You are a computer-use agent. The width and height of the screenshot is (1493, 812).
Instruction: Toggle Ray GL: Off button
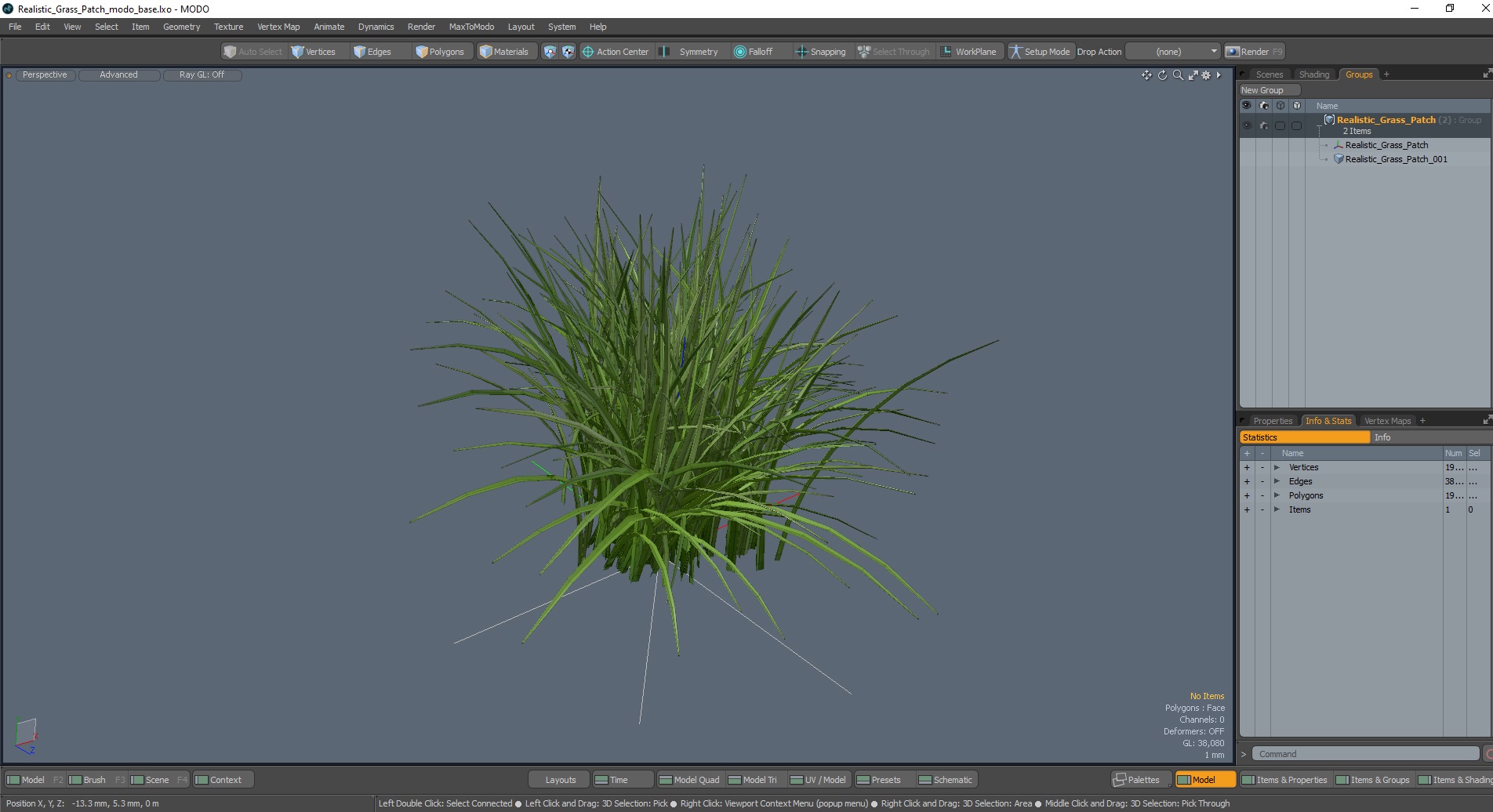202,75
